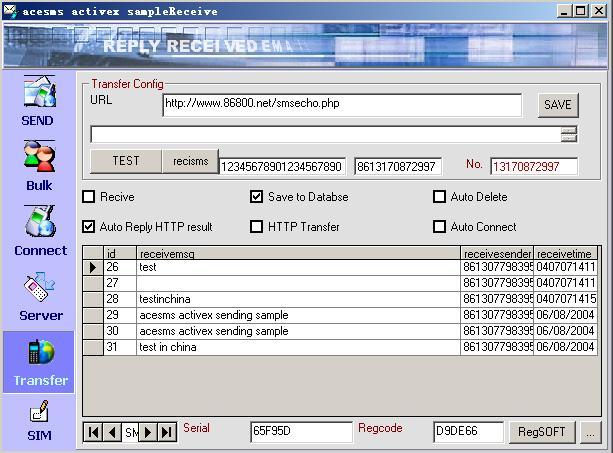Screen dimensions: 613x453
Task: Click the 12345678901234567890 field
Action: pos(282,167)
